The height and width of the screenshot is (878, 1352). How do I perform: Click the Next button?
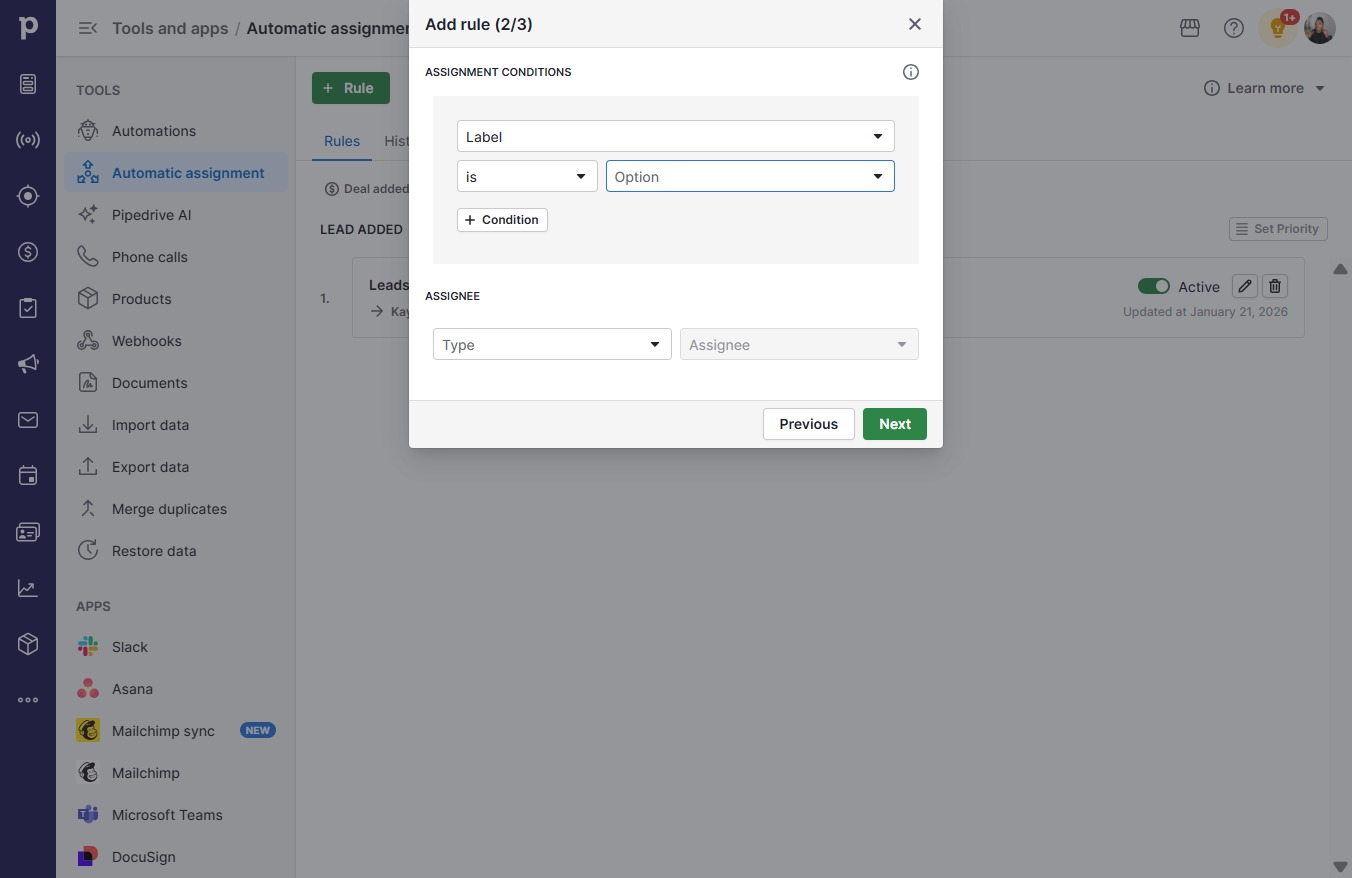[895, 424]
